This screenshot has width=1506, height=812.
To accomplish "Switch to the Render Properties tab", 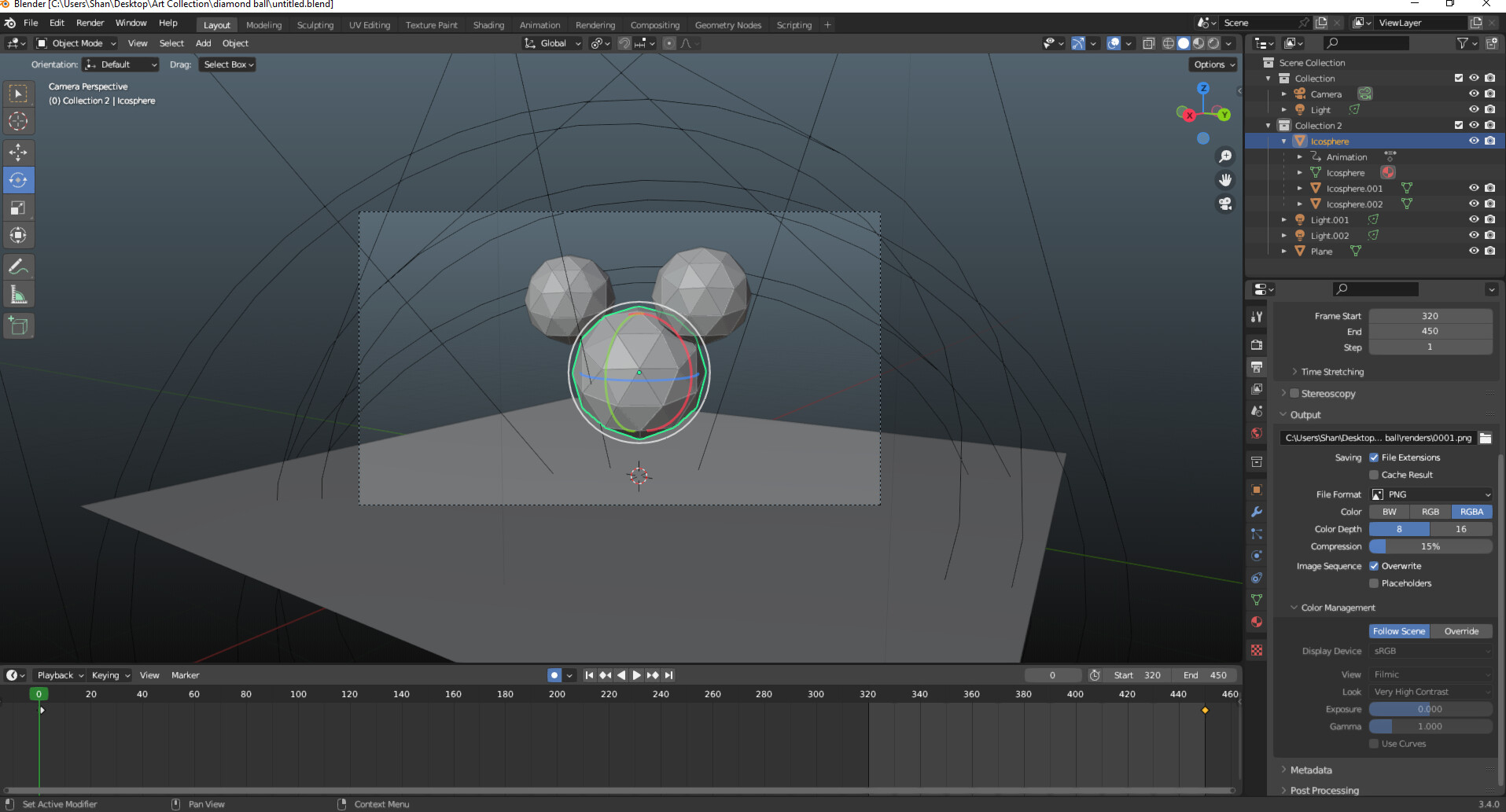I will 1256,344.
